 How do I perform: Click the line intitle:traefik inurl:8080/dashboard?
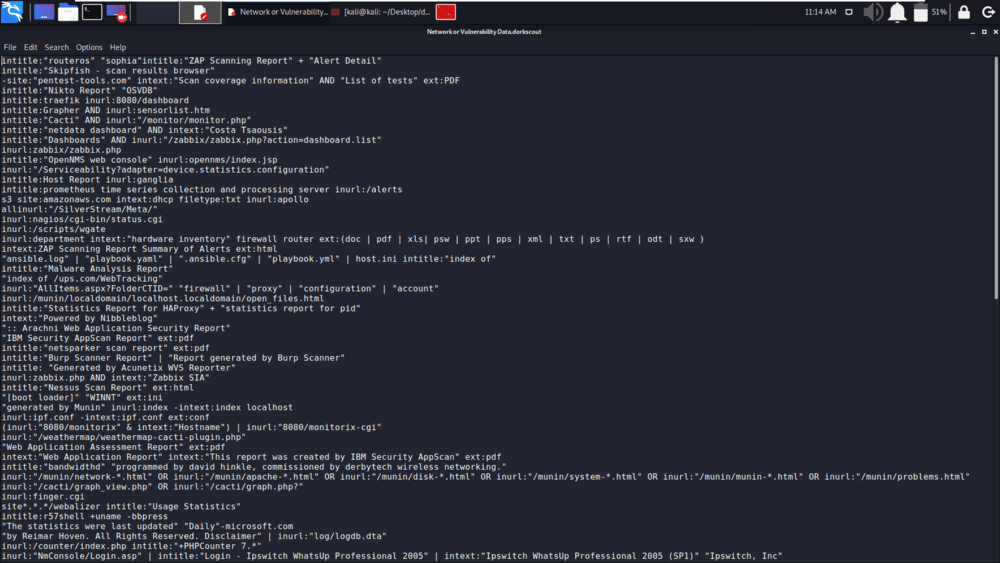[95, 100]
